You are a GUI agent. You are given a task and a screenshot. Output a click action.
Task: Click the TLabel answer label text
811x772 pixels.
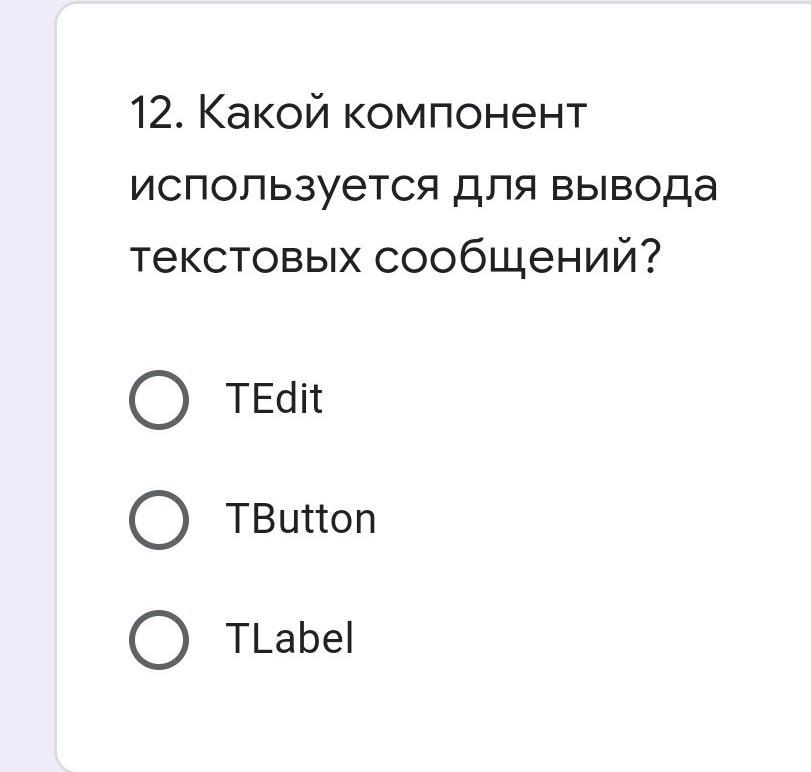tap(290, 638)
